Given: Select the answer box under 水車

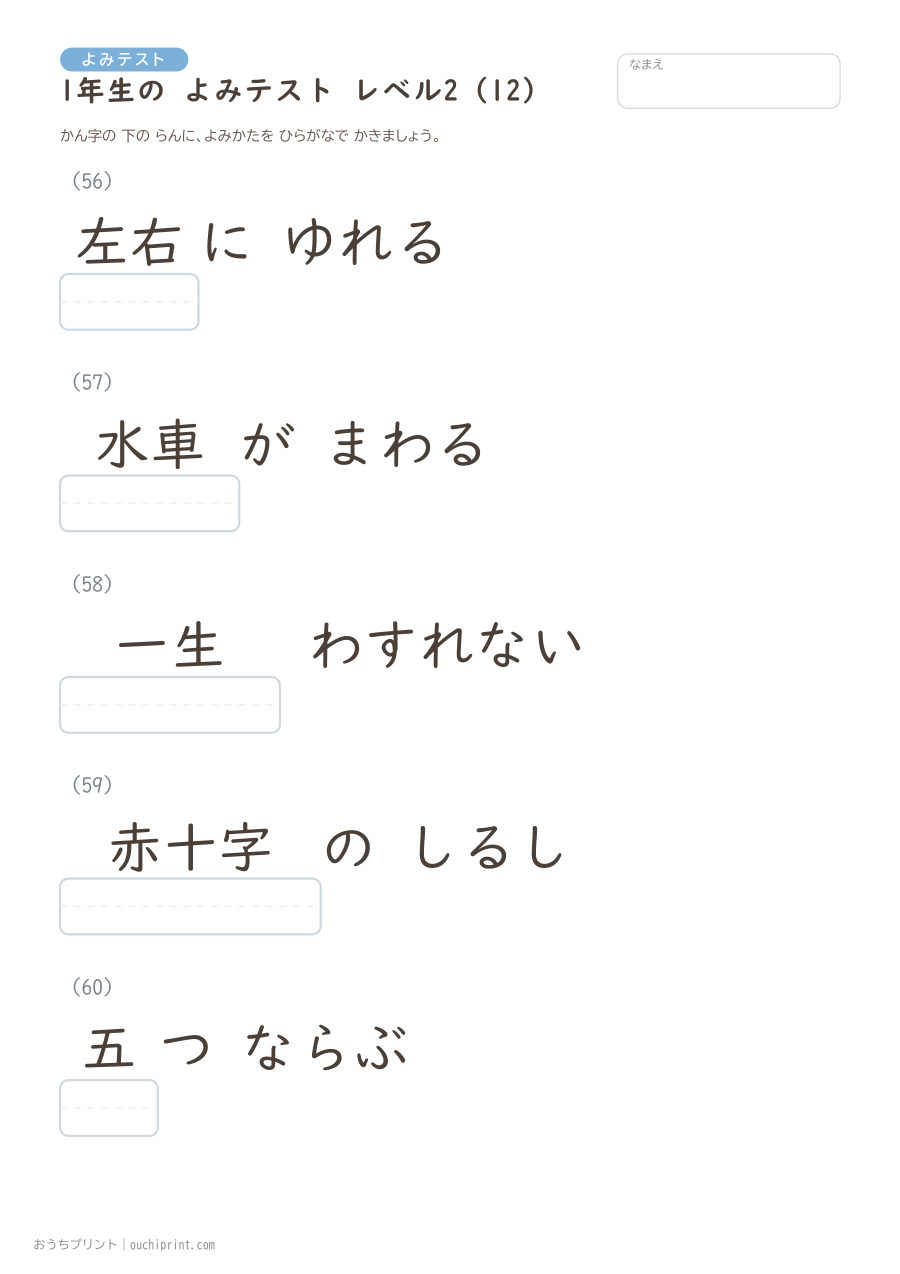Looking at the screenshot, I should coord(149,503).
